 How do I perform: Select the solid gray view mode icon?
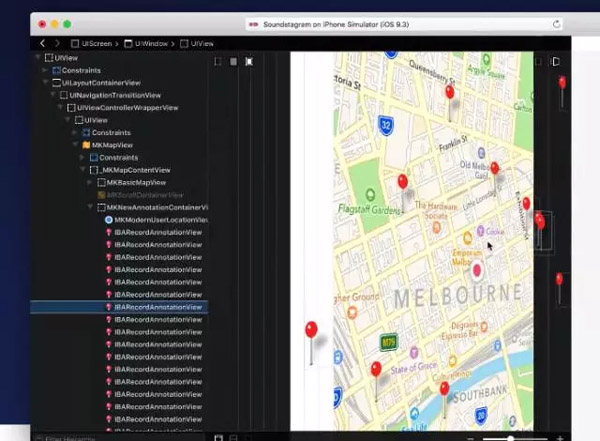(x=233, y=62)
